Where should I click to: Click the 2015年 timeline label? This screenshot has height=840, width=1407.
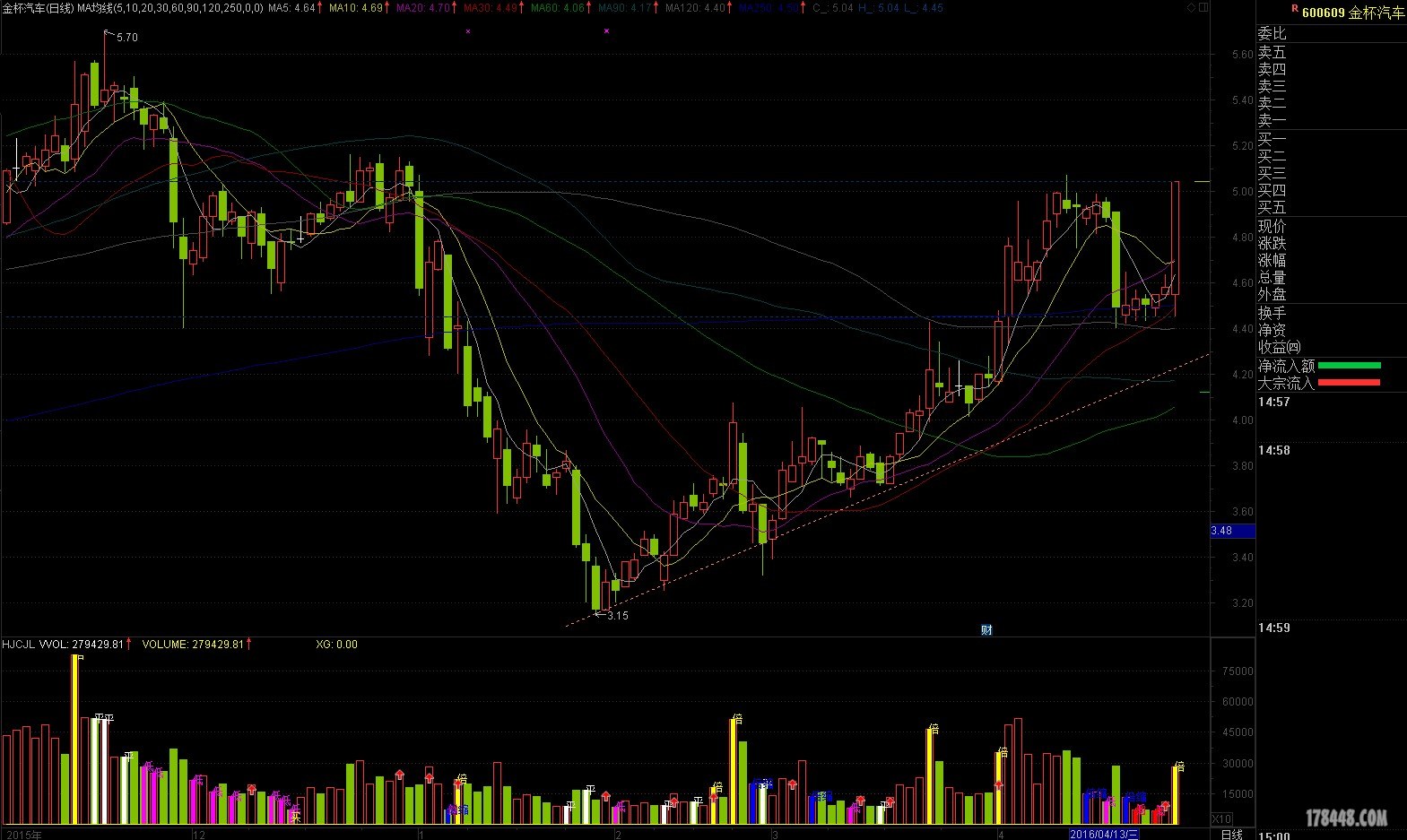(22, 835)
